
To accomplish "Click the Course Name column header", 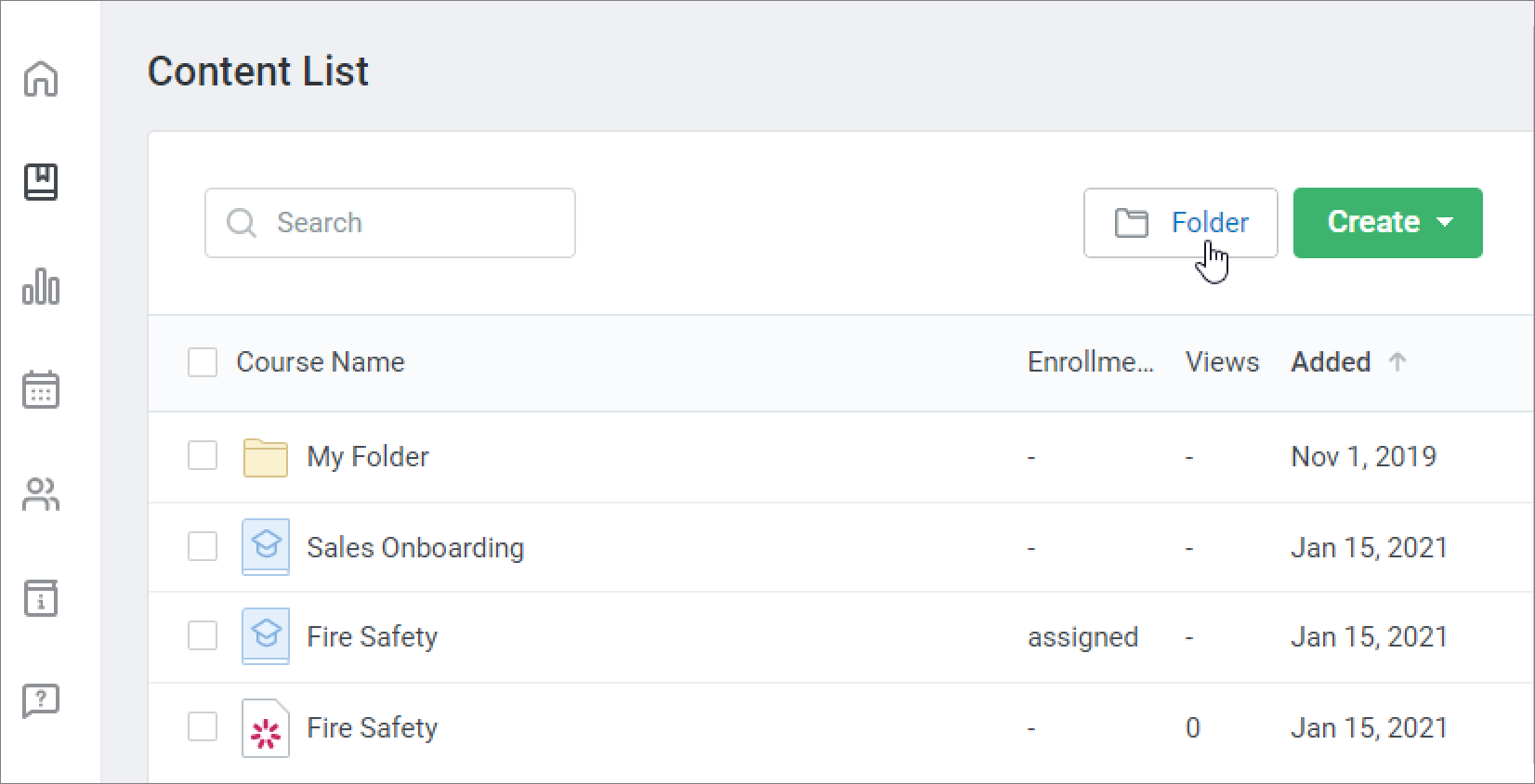I will tap(321, 362).
